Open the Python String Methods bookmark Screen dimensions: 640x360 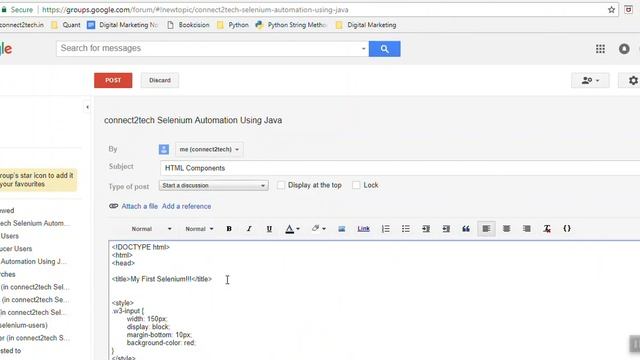pos(291,25)
